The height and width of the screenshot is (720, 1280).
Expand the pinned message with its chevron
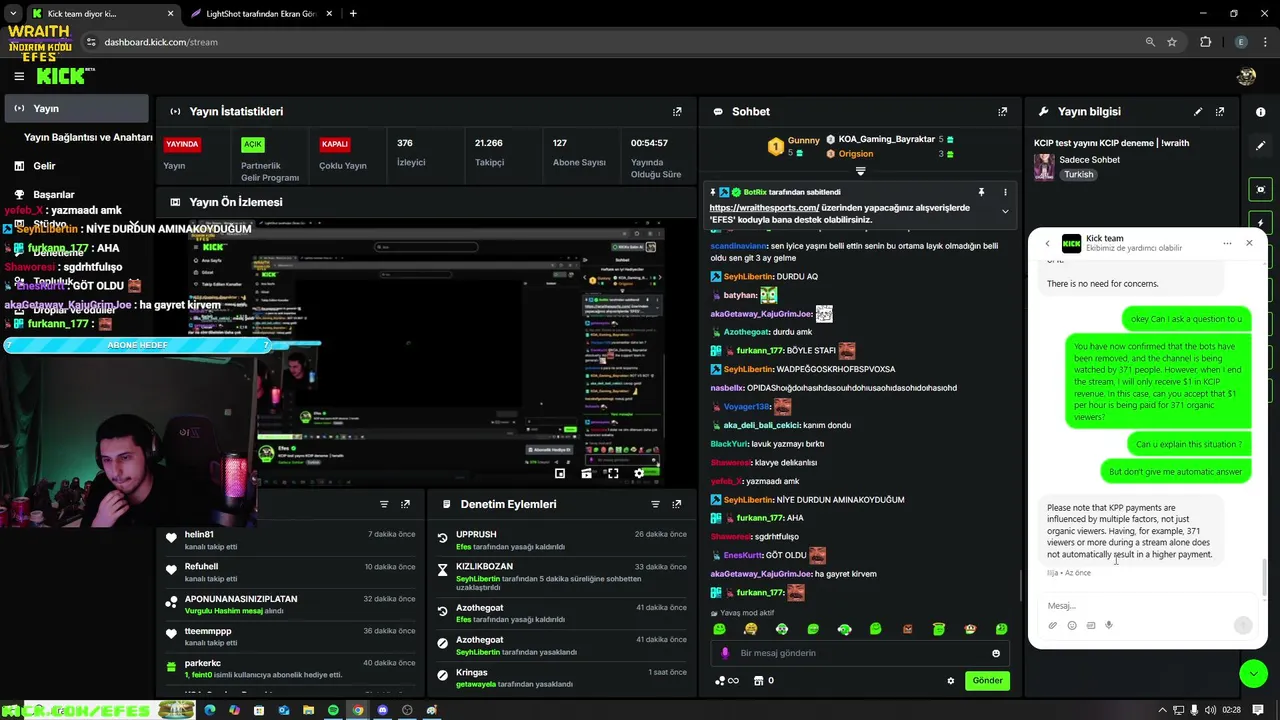[x=1005, y=211]
